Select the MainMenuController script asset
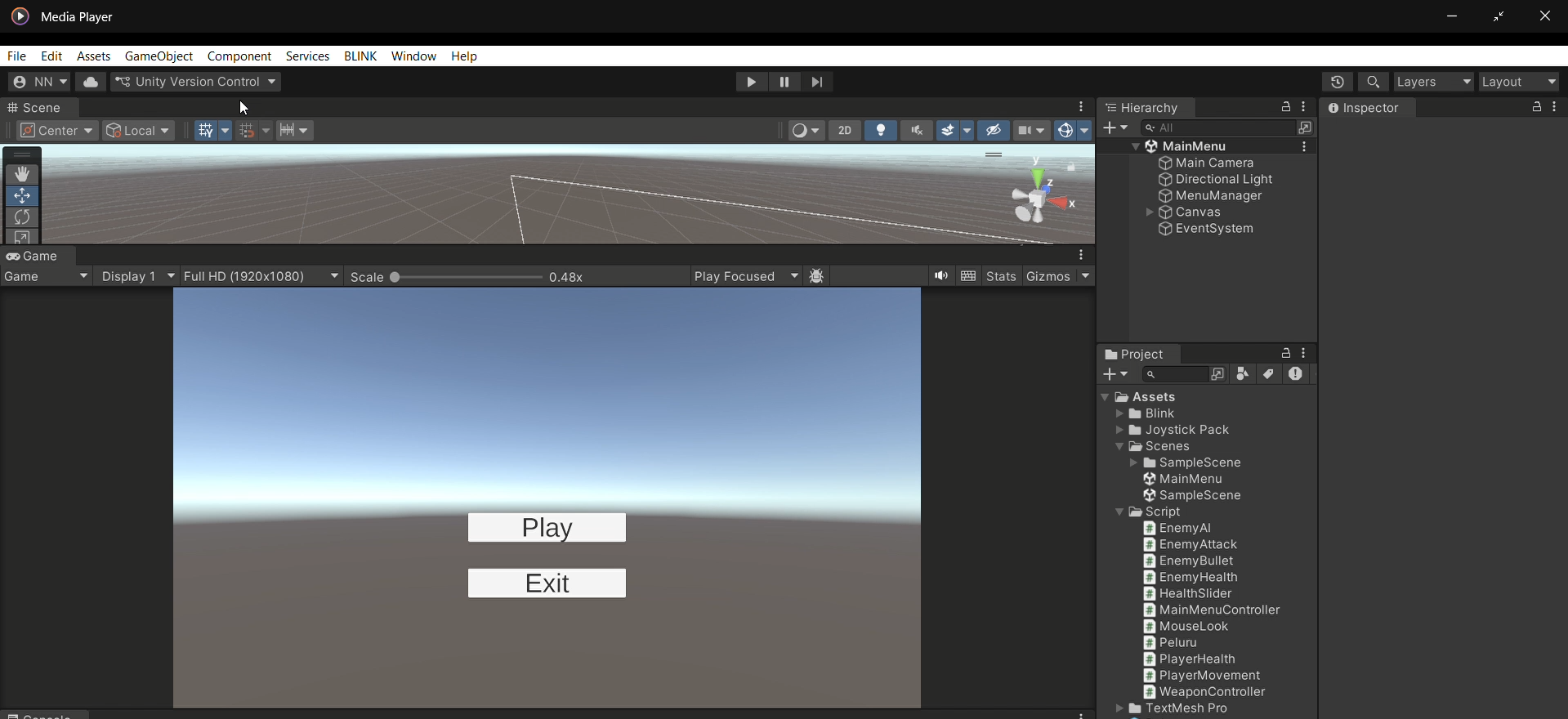Screen dimensions: 1568x719 pyautogui.click(x=1218, y=610)
